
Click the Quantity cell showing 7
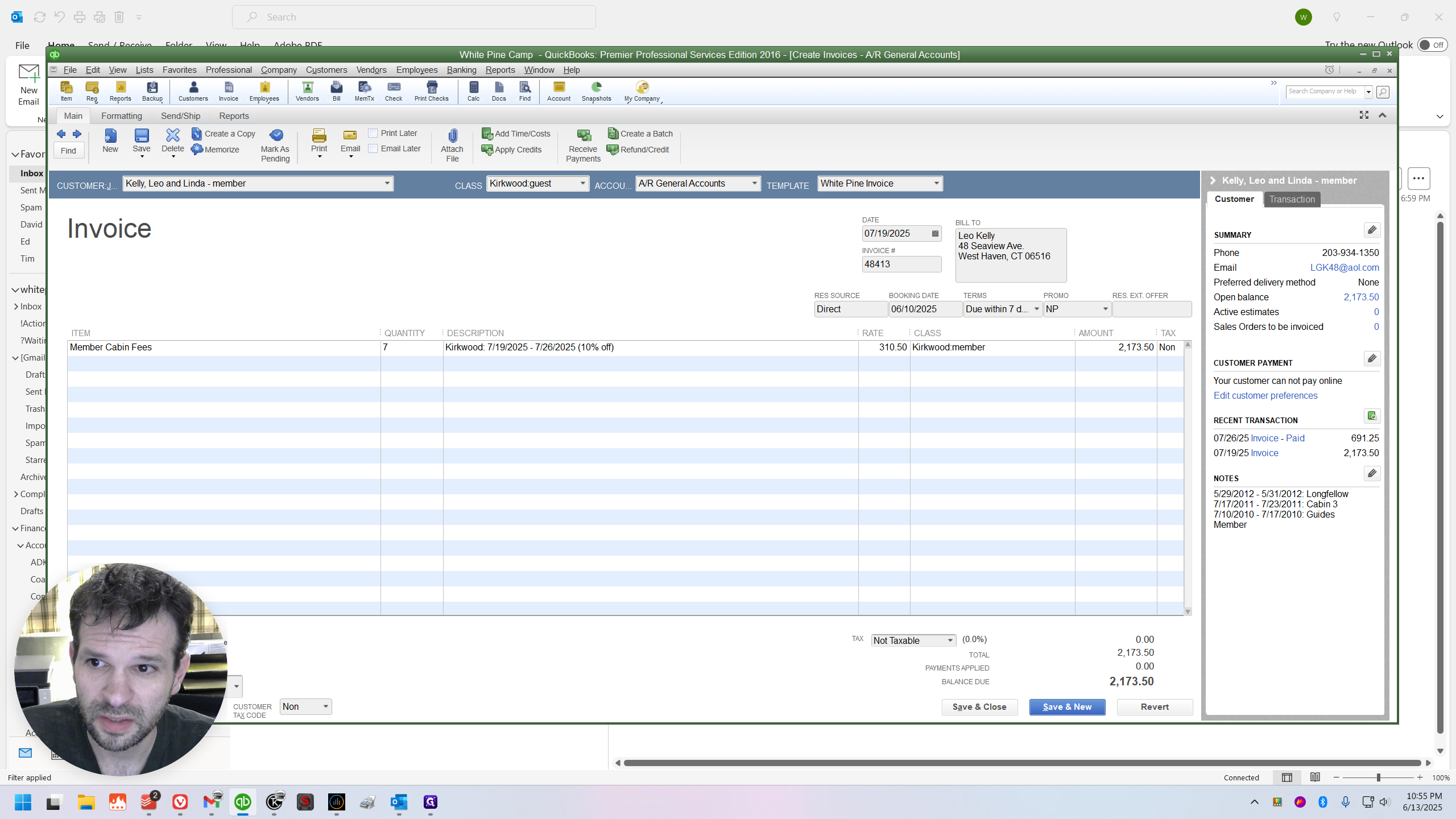[x=412, y=348]
